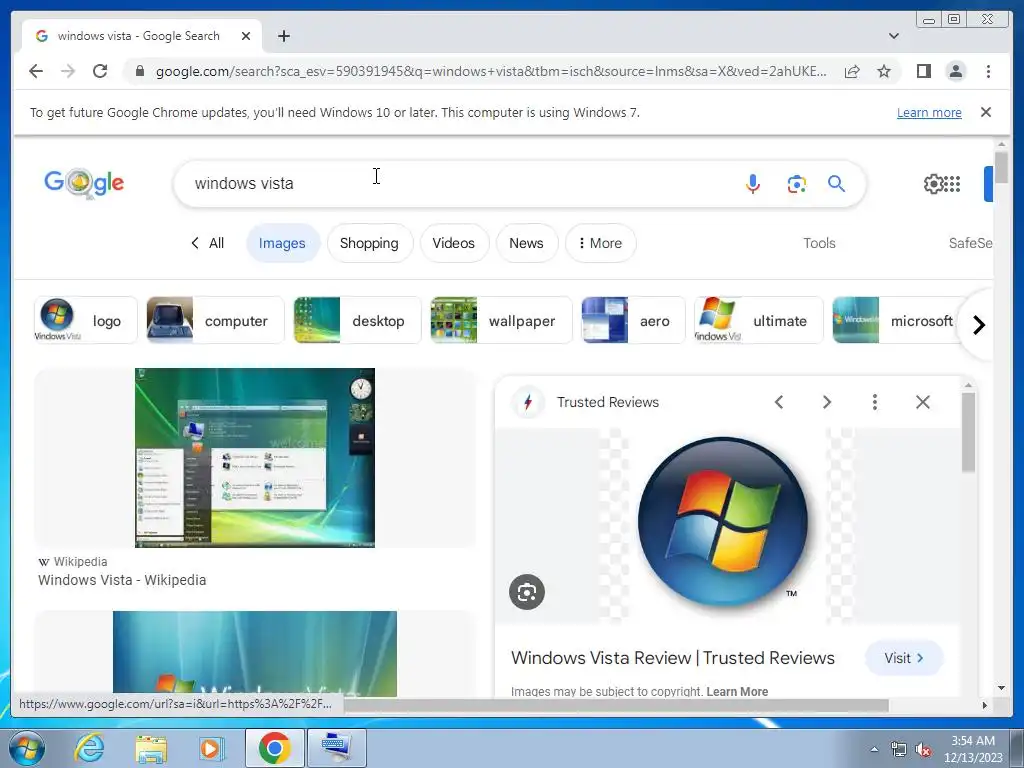
Task: Click the muted volume tray icon
Action: click(x=923, y=750)
